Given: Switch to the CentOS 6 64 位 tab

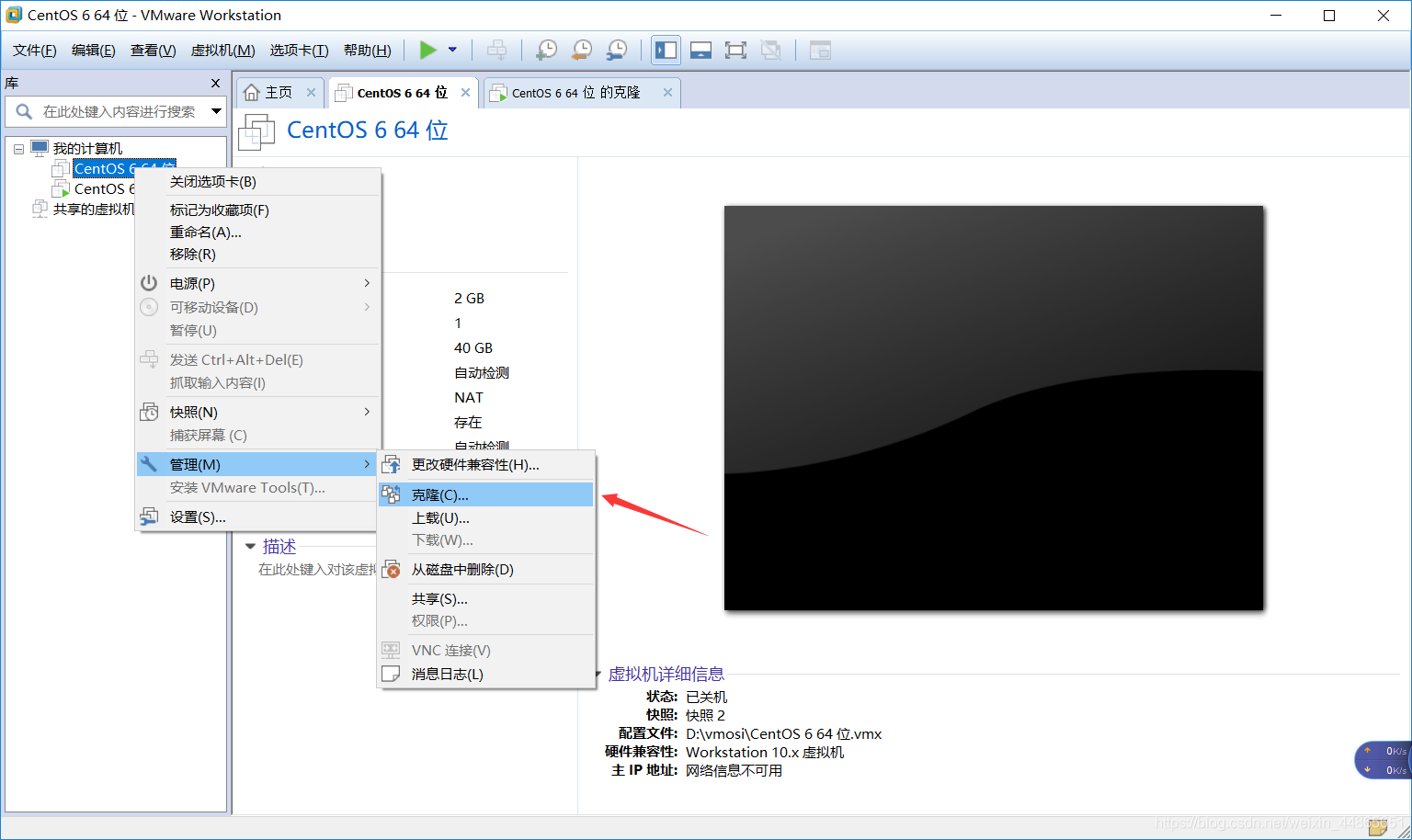Looking at the screenshot, I should click(402, 92).
